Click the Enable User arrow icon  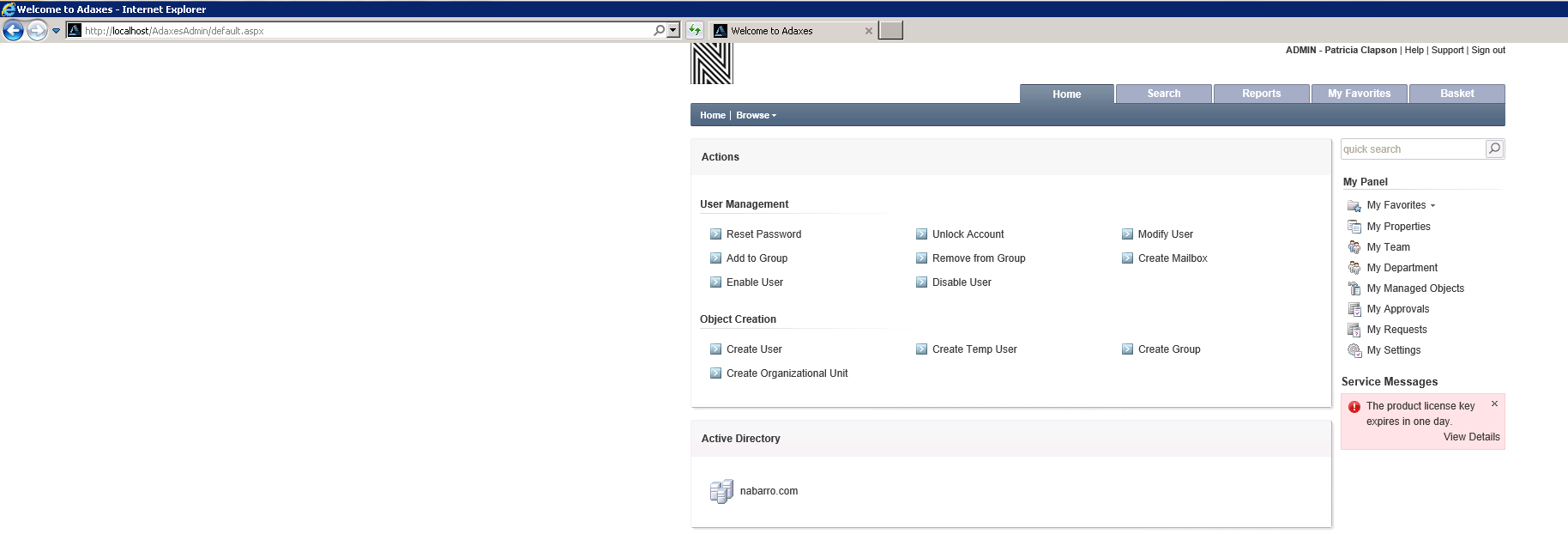point(715,282)
